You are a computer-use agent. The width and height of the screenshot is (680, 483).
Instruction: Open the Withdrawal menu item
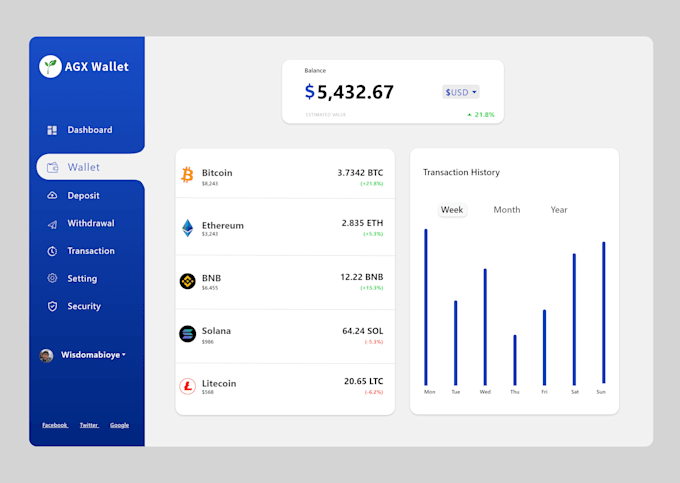coord(91,223)
